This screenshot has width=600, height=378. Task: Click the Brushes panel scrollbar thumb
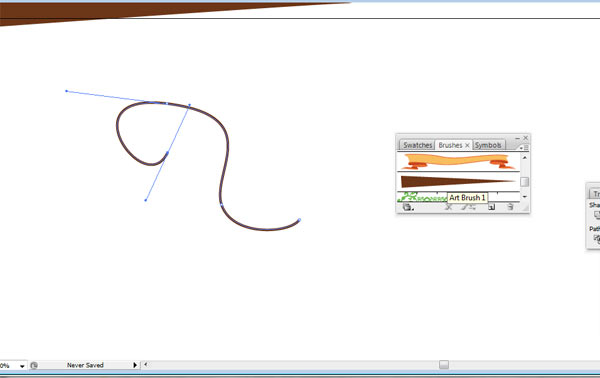[525, 182]
